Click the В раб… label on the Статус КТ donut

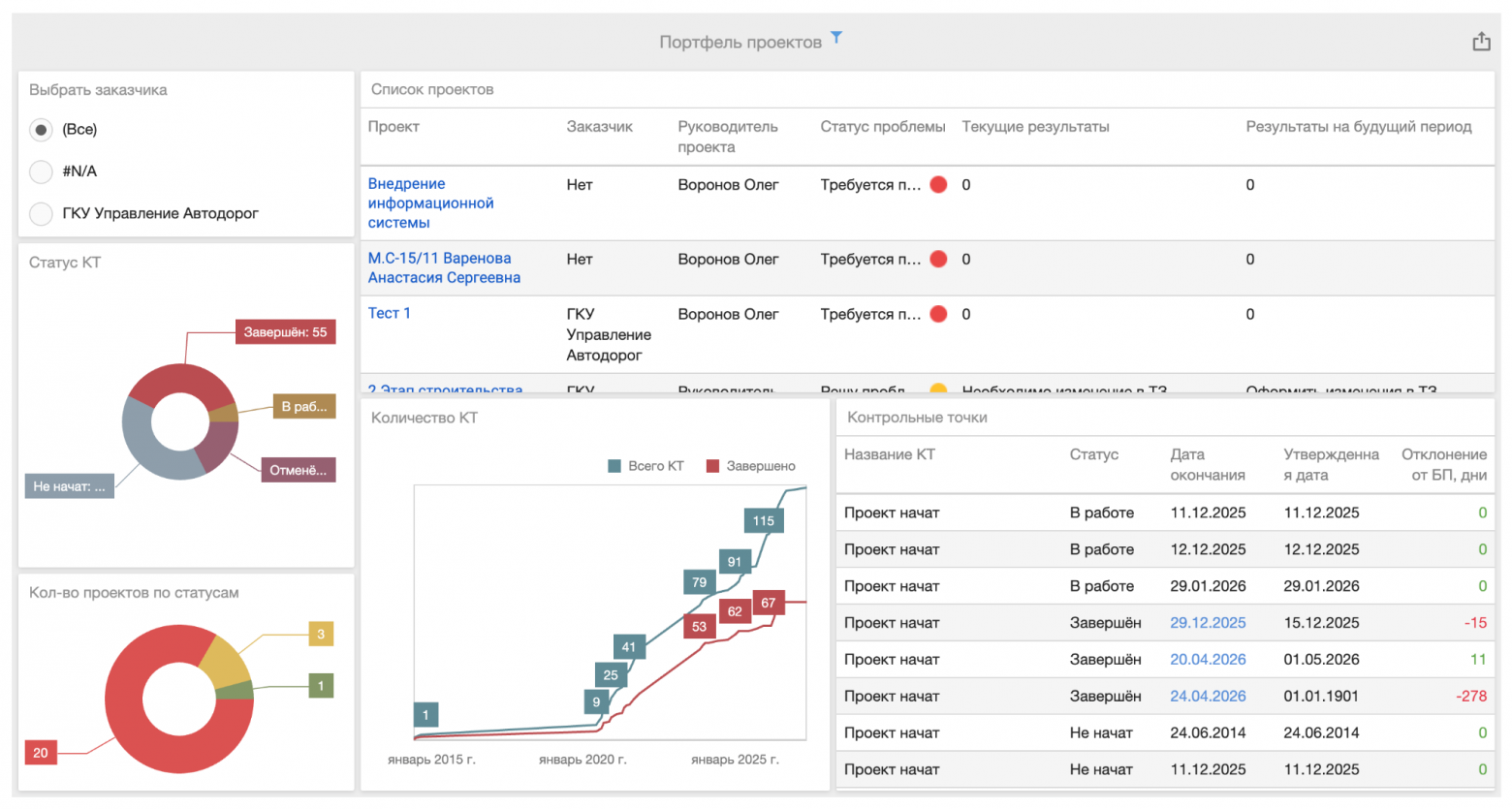pyautogui.click(x=304, y=406)
